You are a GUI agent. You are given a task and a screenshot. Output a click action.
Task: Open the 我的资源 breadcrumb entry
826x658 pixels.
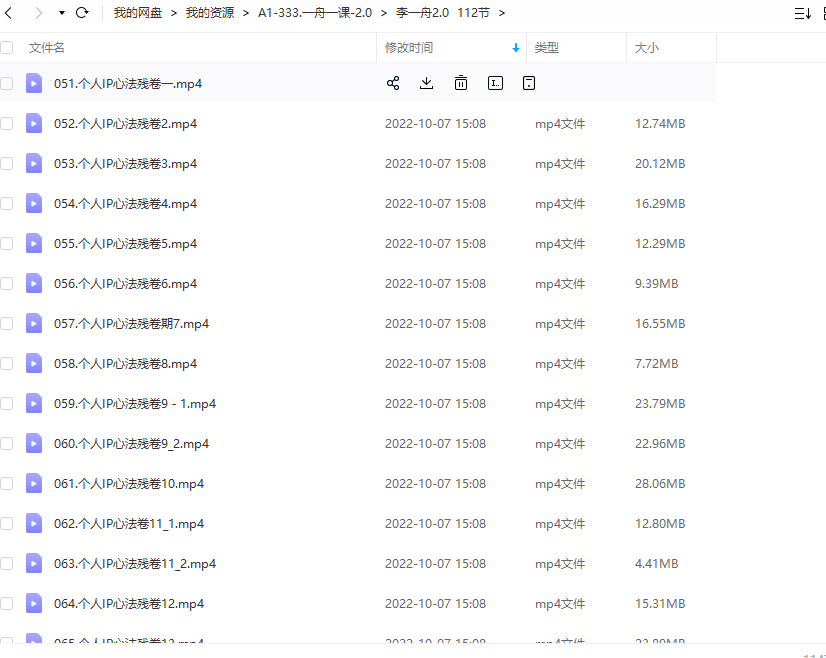click(x=210, y=13)
